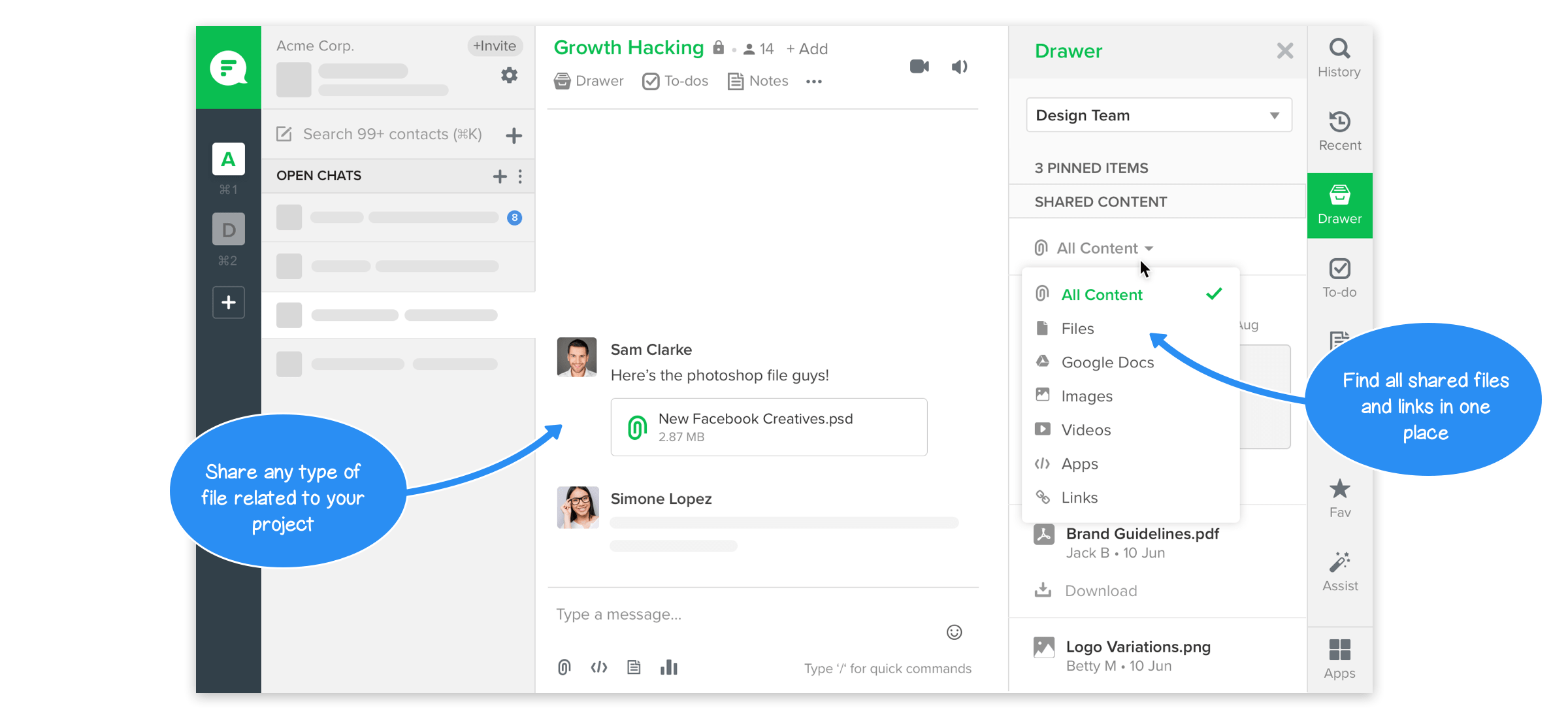Switch to team A workspace
Viewport: 1568px width, 719px height.
coord(229,159)
